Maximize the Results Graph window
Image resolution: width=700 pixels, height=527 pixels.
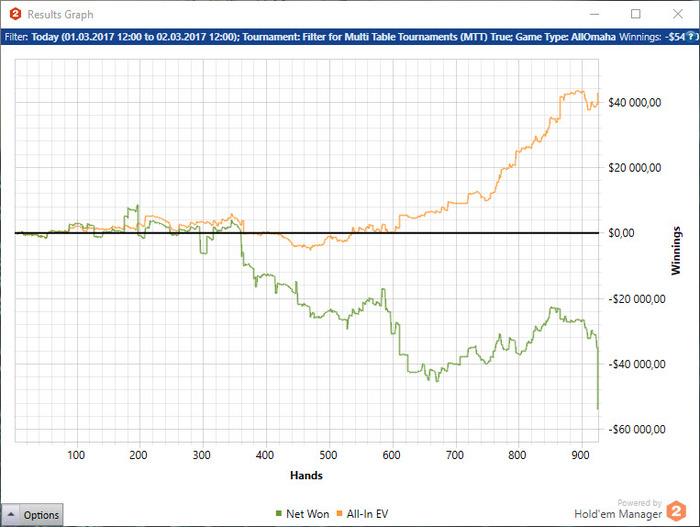636,14
